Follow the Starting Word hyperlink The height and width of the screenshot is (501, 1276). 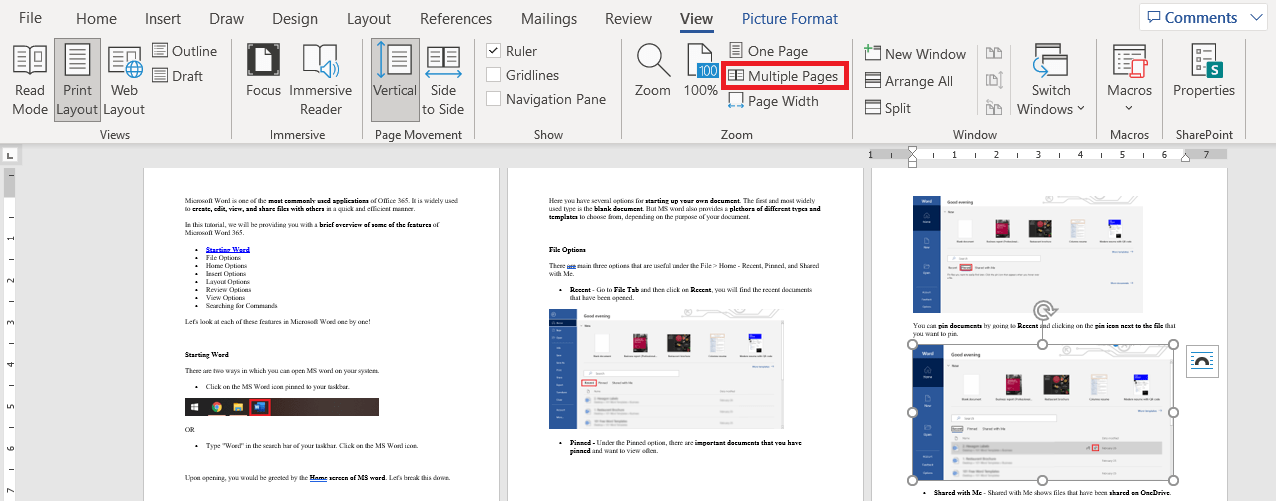tap(228, 249)
